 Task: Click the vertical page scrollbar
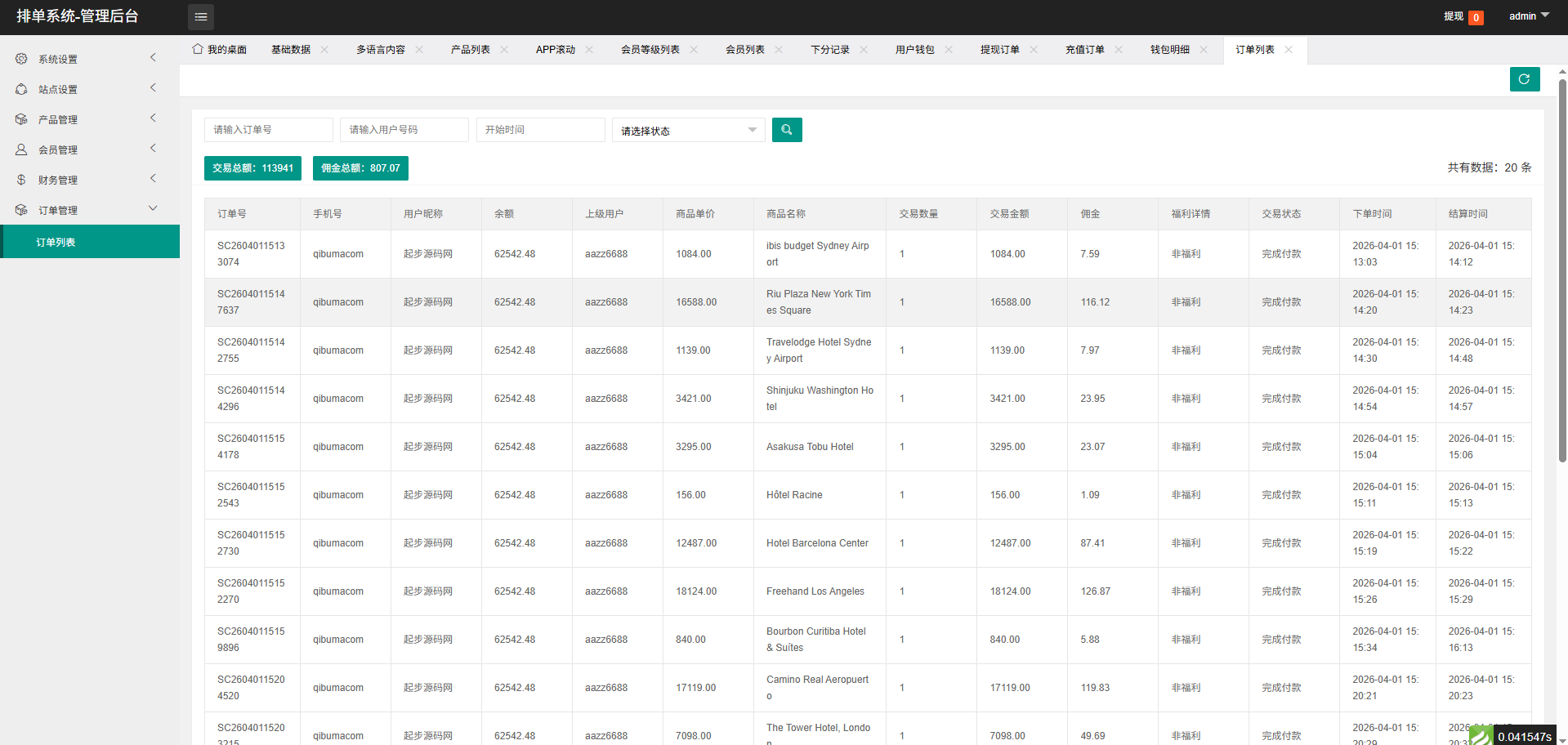1562,270
